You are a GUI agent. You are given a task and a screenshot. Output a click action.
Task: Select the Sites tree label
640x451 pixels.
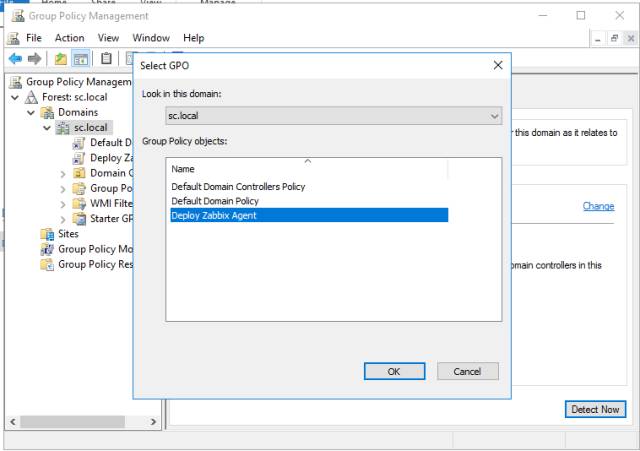click(x=68, y=234)
